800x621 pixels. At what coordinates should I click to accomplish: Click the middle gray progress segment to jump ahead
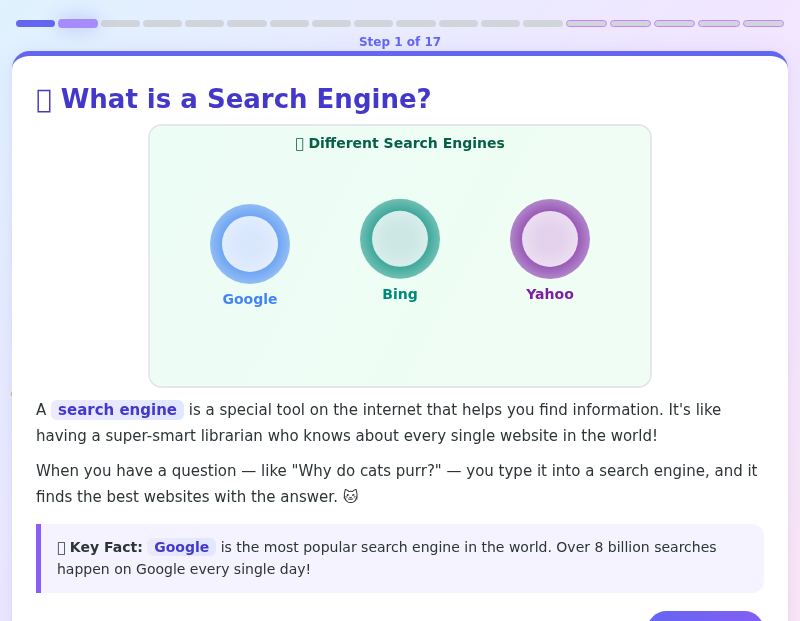[414, 23]
